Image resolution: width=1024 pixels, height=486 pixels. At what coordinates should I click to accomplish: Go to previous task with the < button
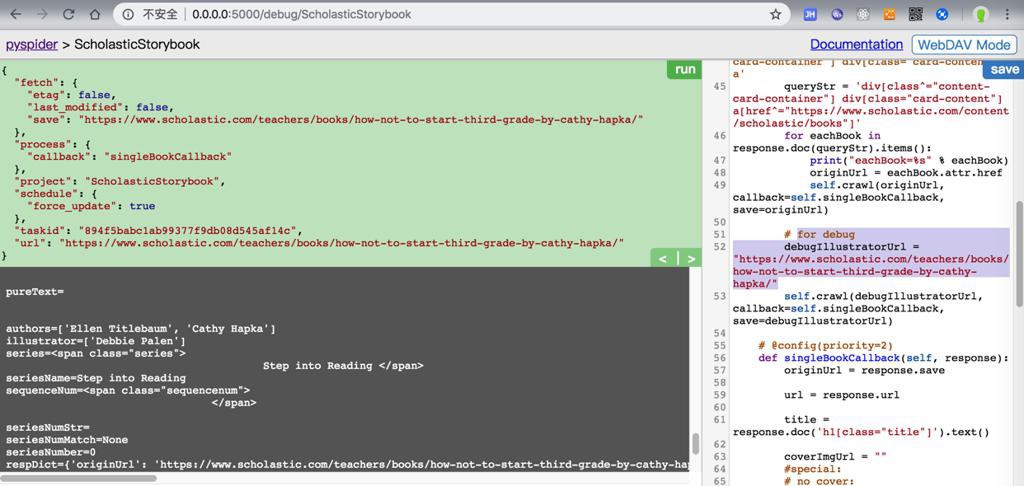(663, 259)
